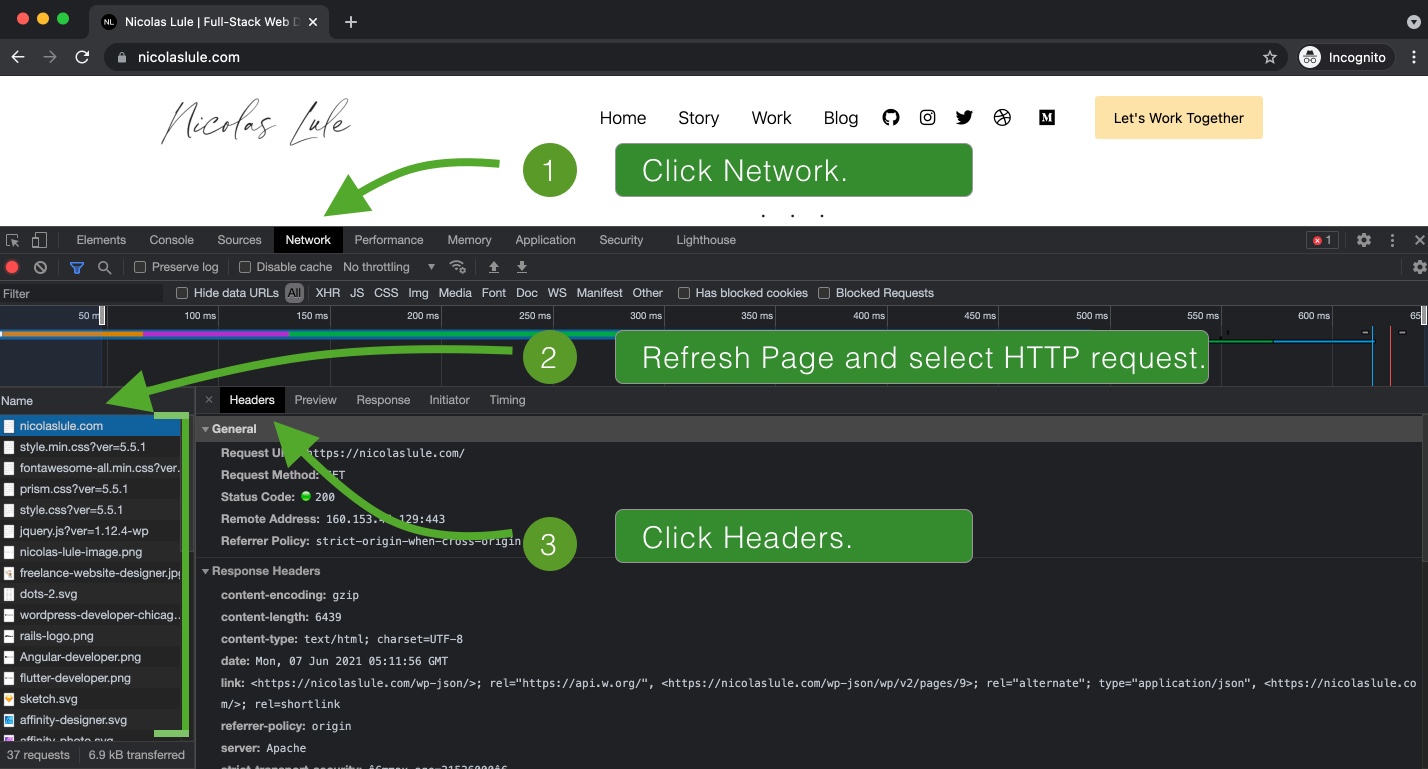This screenshot has width=1428, height=769.
Task: Check Has blocked cookies
Action: pyautogui.click(x=684, y=293)
